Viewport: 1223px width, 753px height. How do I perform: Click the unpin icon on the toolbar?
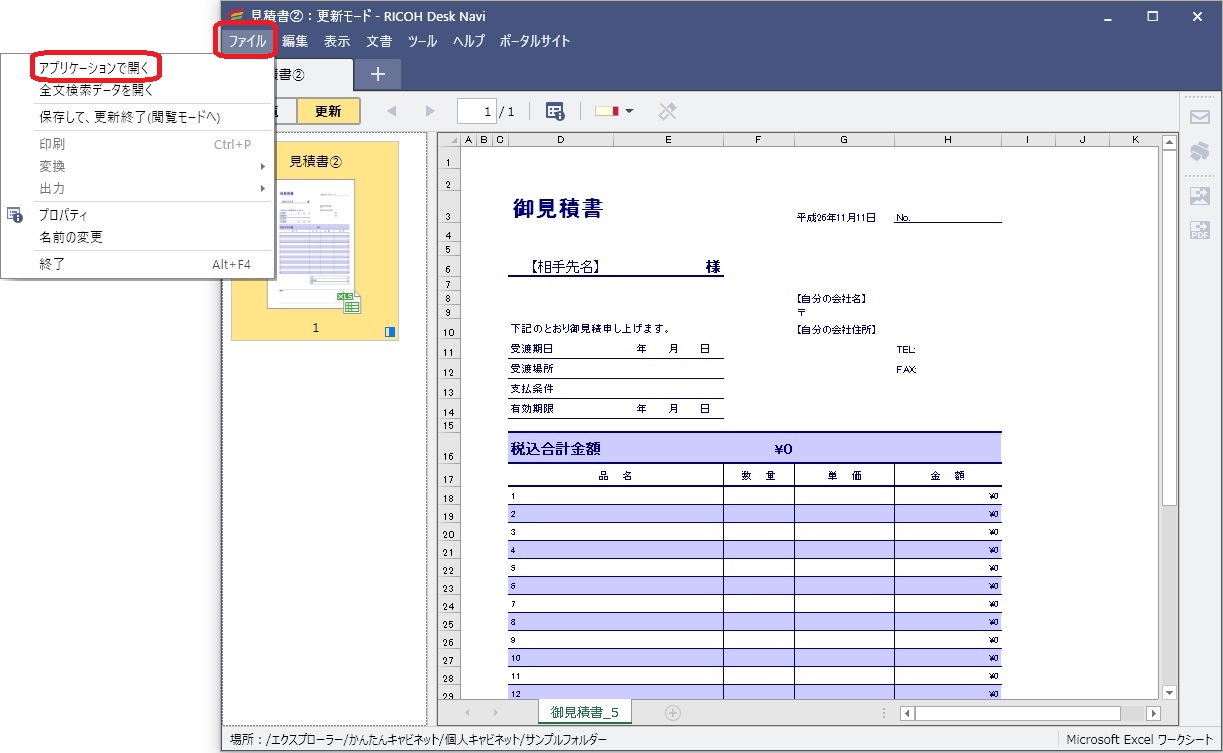point(668,111)
